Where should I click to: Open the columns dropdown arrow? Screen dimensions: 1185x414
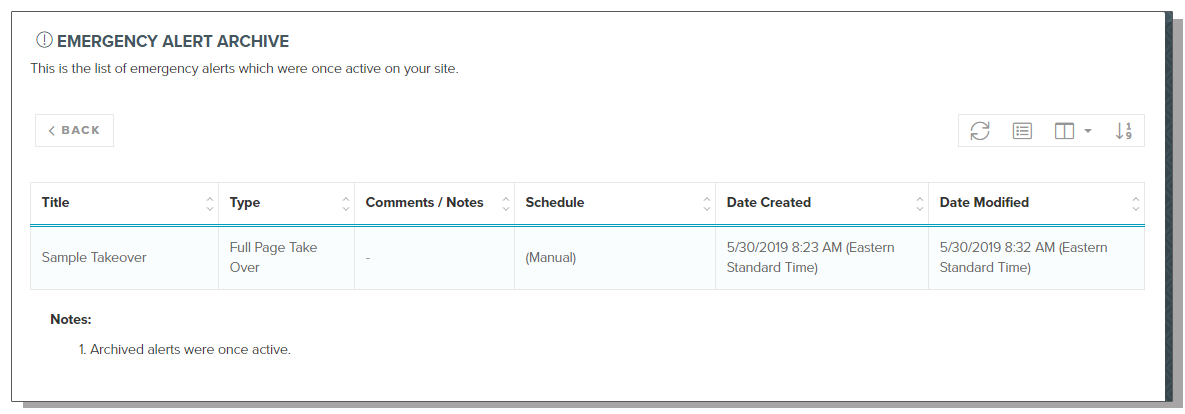click(x=1088, y=131)
